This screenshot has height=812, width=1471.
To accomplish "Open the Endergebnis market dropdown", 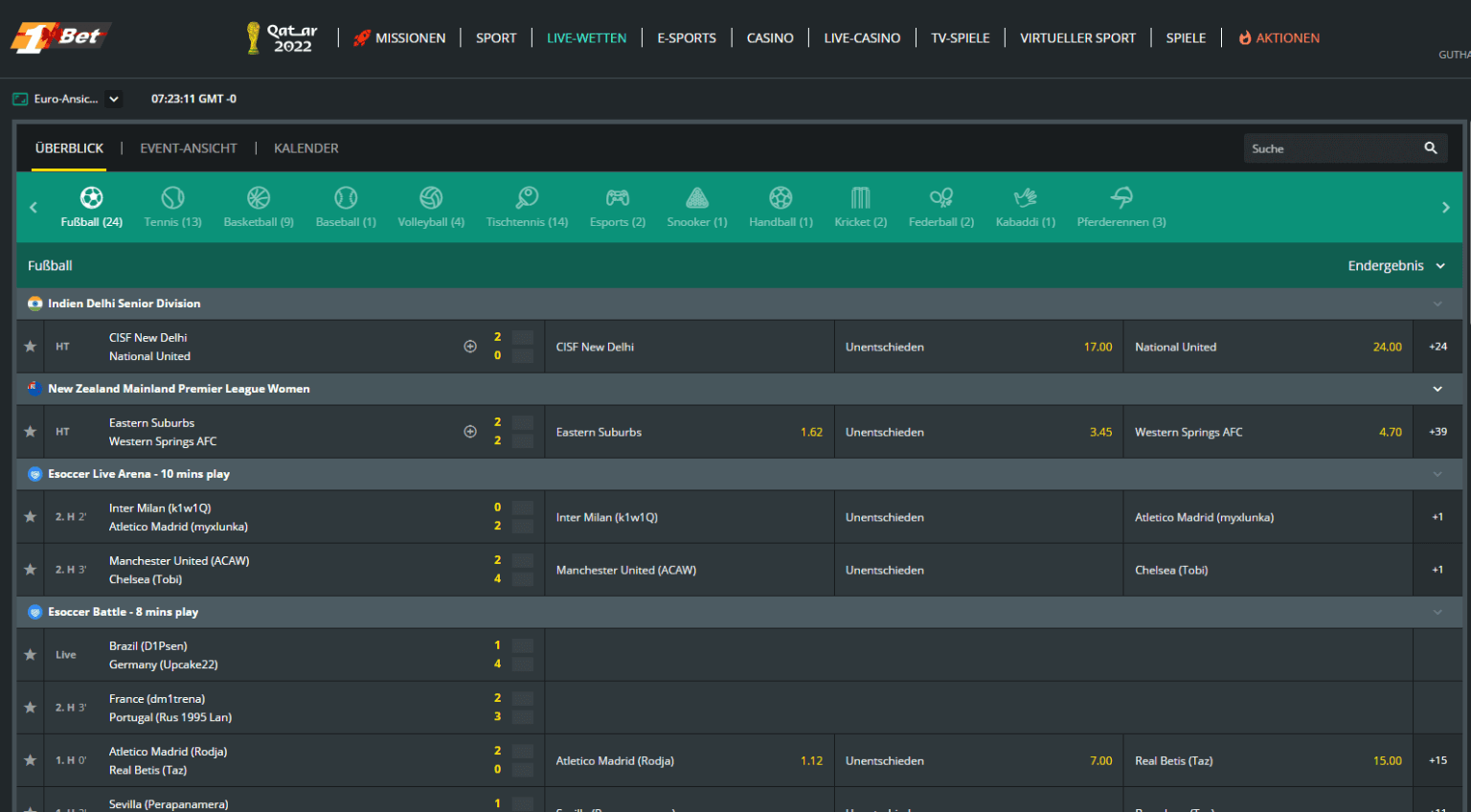I will tap(1396, 266).
